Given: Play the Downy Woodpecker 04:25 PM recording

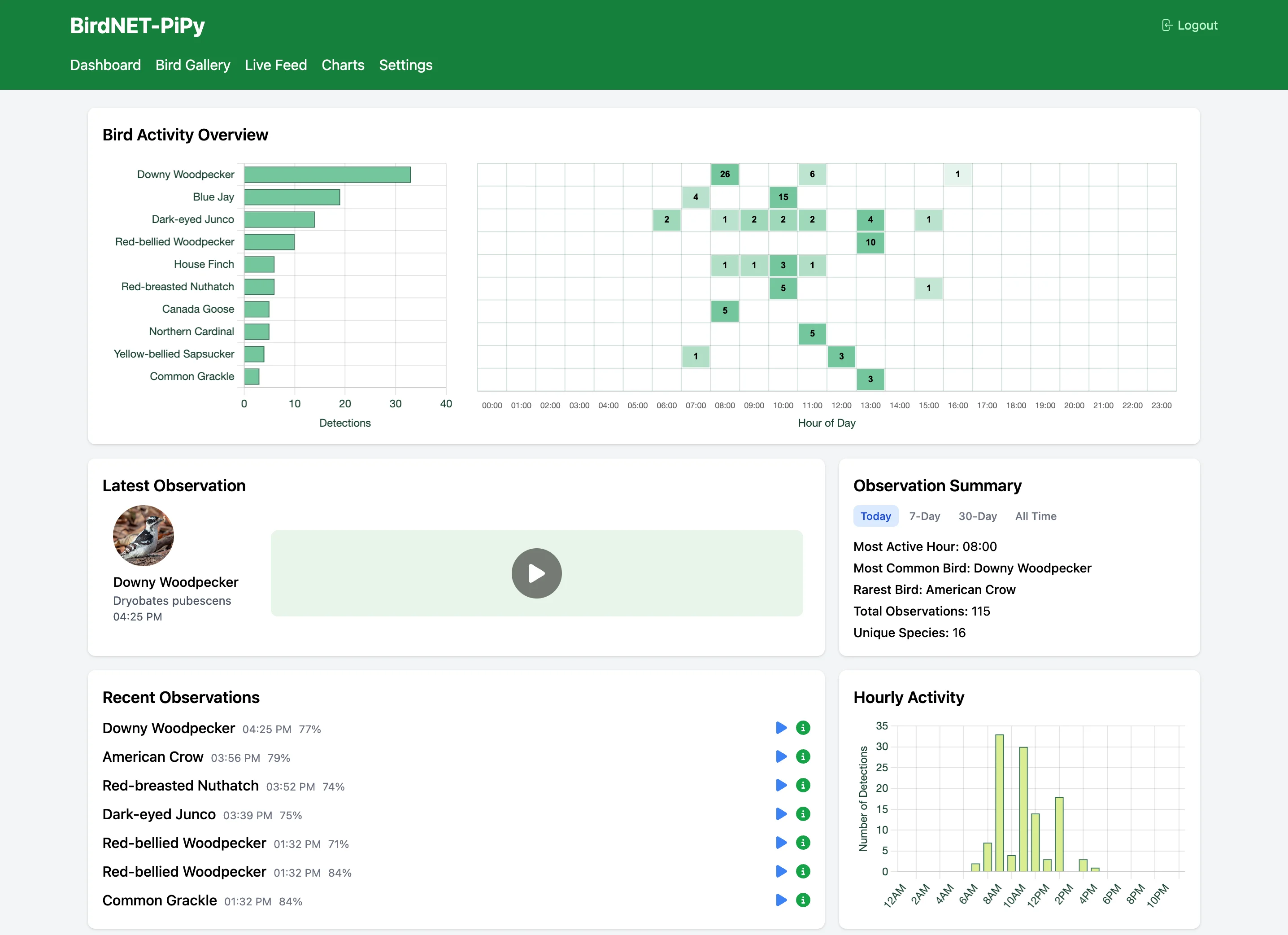Looking at the screenshot, I should pyautogui.click(x=781, y=728).
